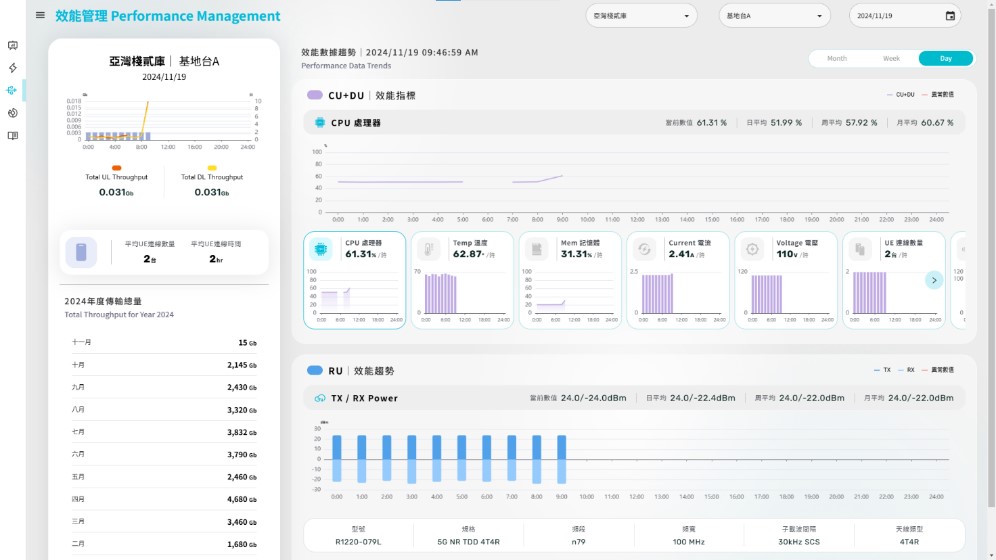Click the 2024/11/19 date input field

coord(895,16)
